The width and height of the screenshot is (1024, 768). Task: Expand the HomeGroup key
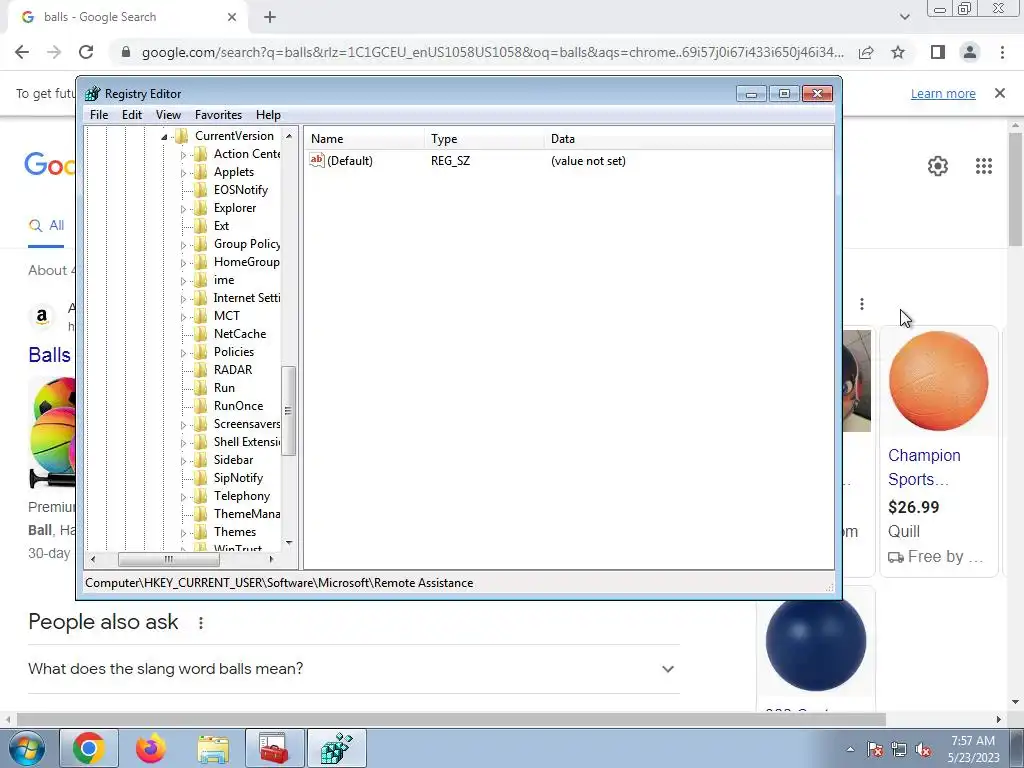pyautogui.click(x=184, y=263)
